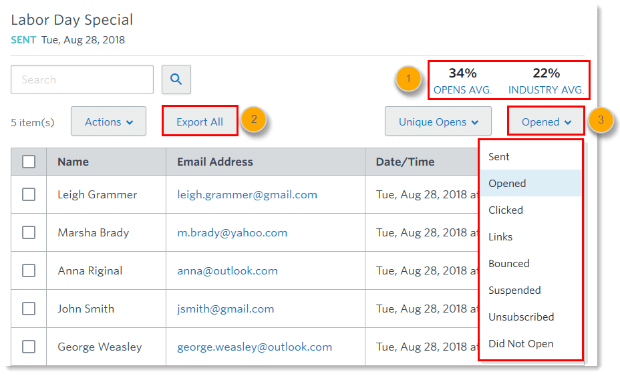Check the box for George Weasley
620x376 pixels.
click(28, 347)
